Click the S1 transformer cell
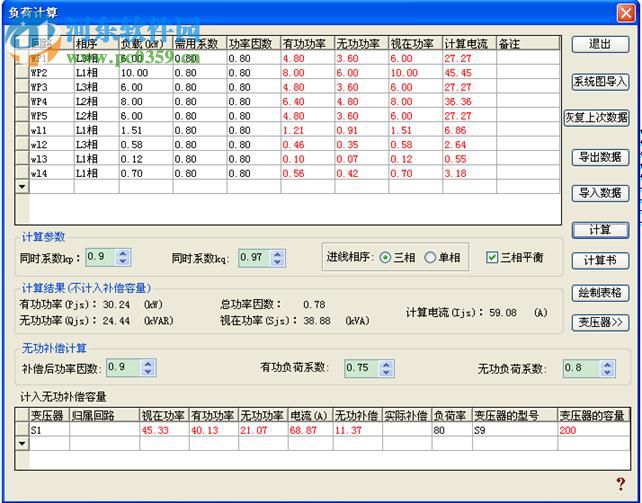Screen dimensions: 642x503 (x=49, y=430)
